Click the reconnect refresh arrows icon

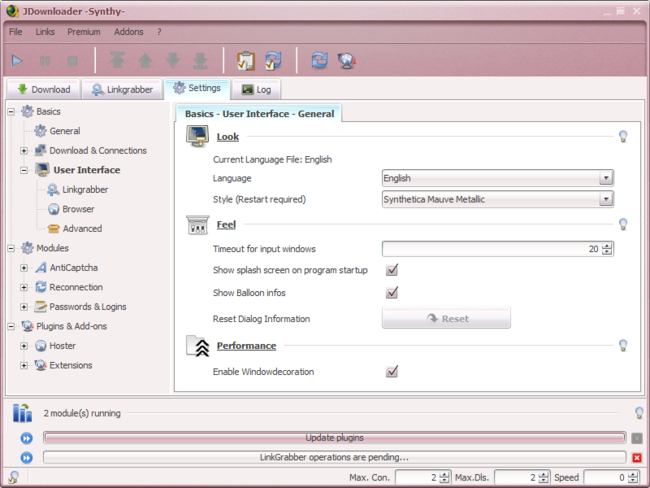point(319,61)
